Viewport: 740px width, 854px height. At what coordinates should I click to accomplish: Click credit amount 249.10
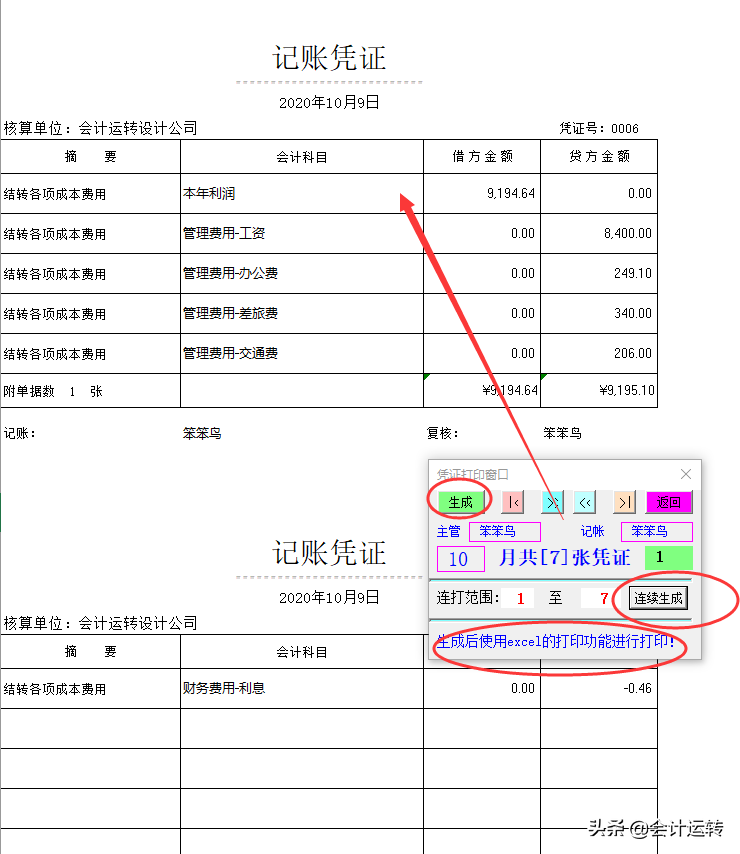pyautogui.click(x=599, y=273)
